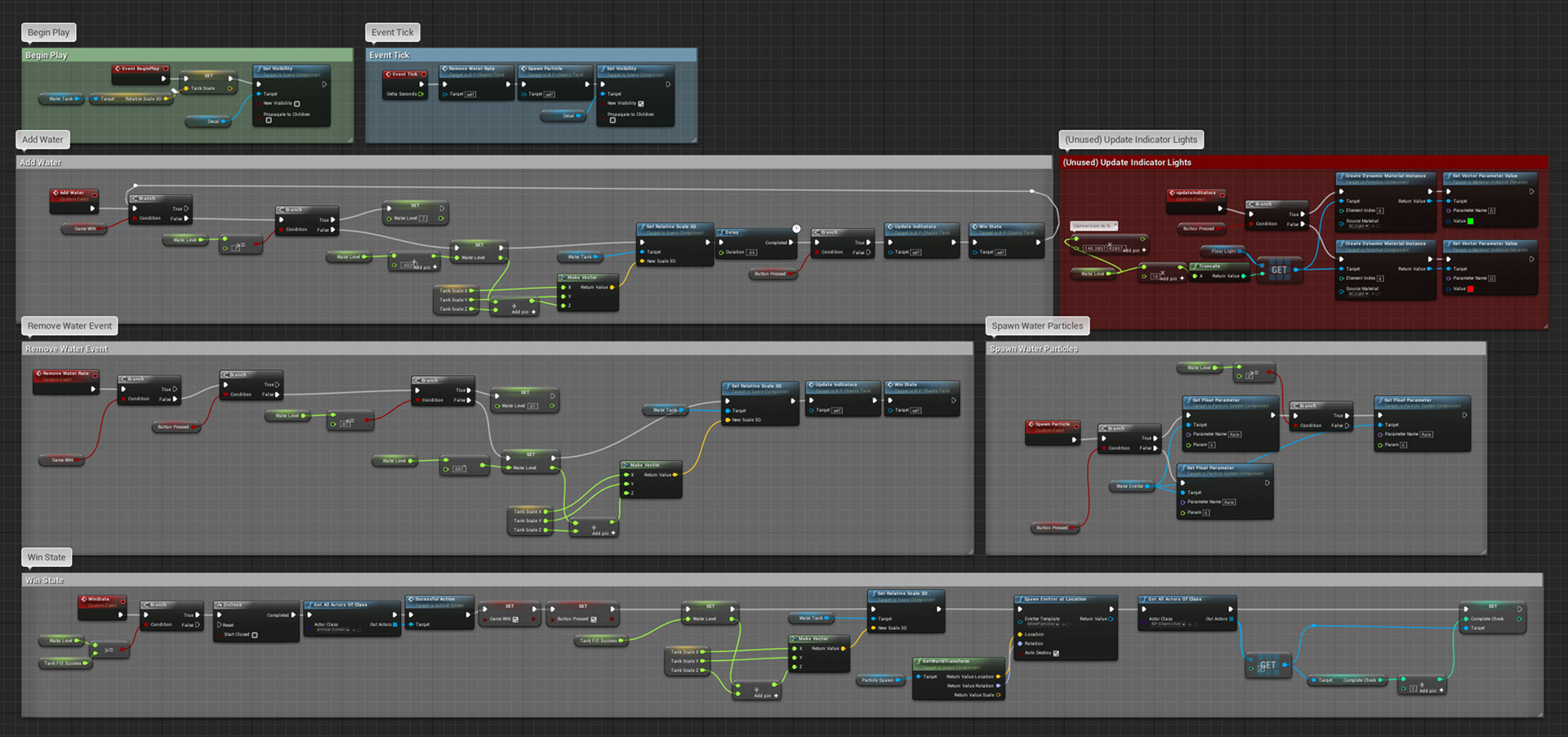This screenshot has height=737, width=1568.
Task: Select Button Pressed variable in Spawn Water Particles
Action: coord(1055,528)
